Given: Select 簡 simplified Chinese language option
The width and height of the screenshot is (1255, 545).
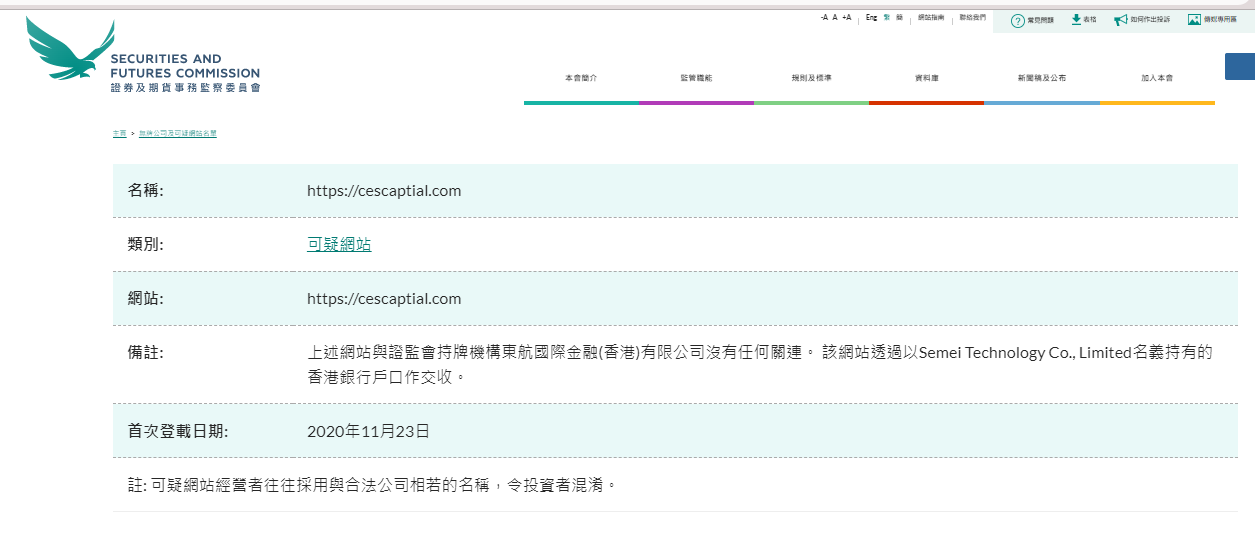Looking at the screenshot, I should click(x=900, y=18).
